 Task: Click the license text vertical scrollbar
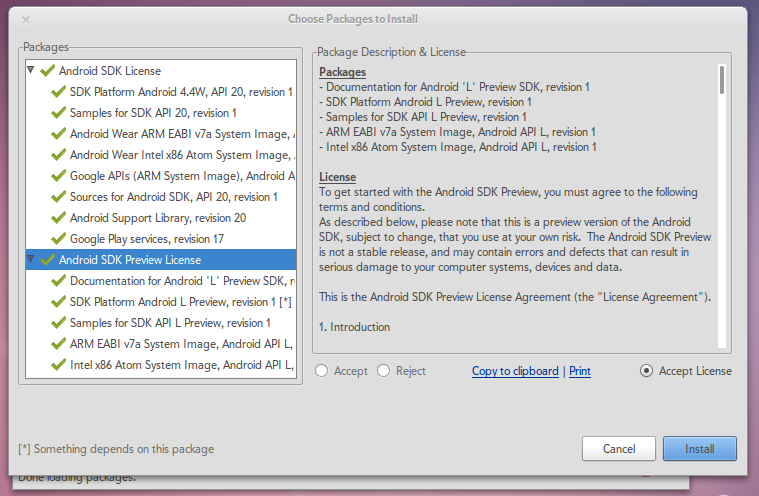pyautogui.click(x=720, y=80)
